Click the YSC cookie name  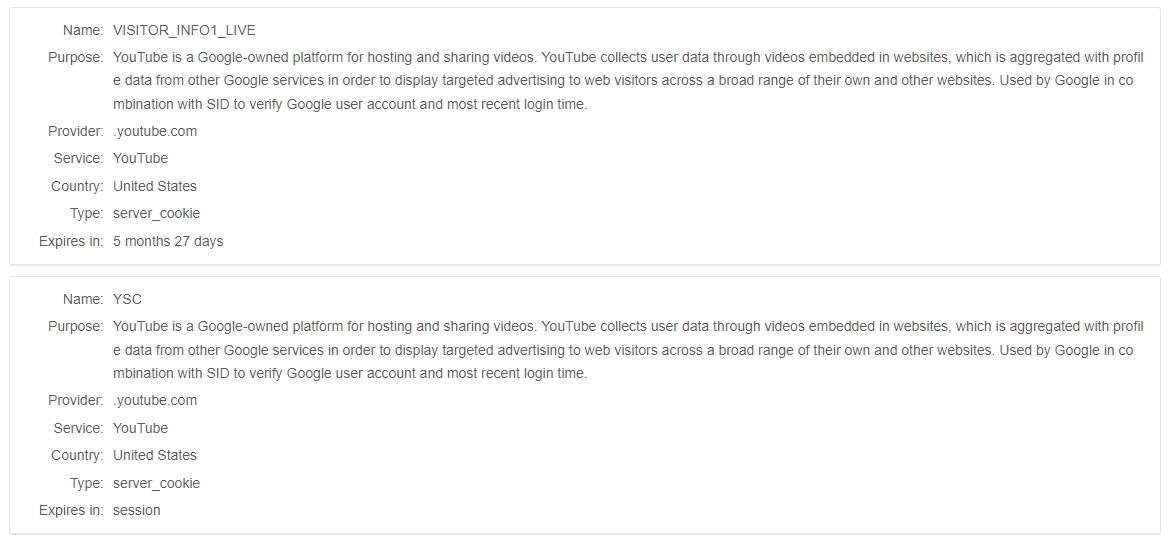(127, 299)
